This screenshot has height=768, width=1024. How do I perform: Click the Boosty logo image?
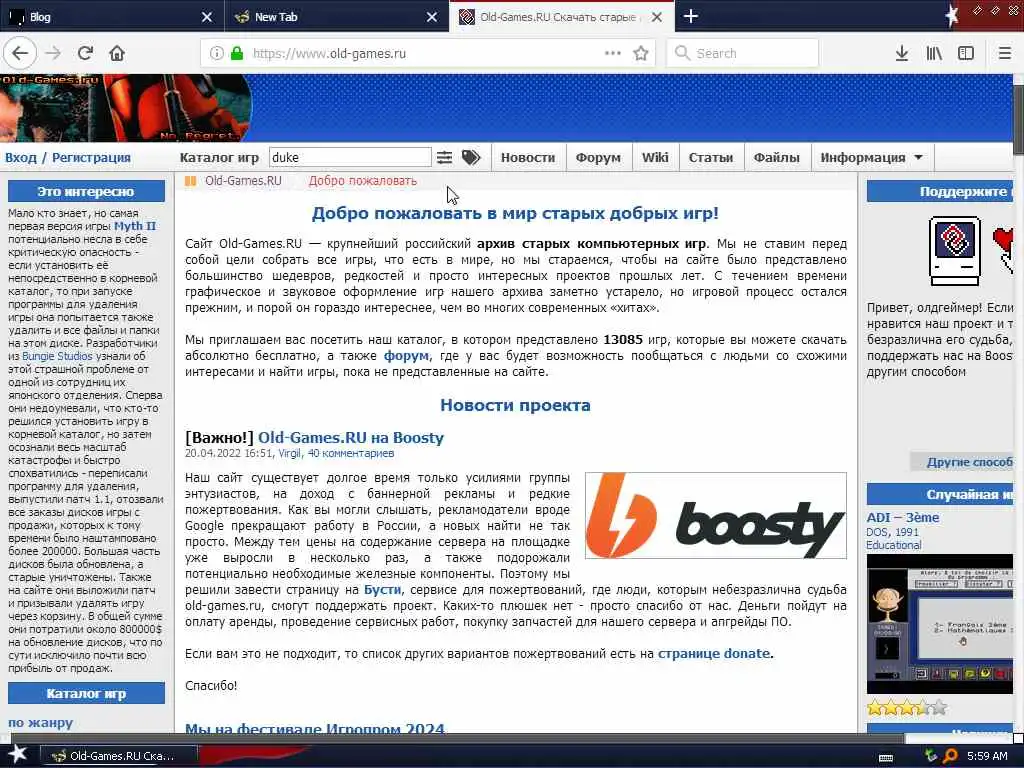[x=716, y=515]
